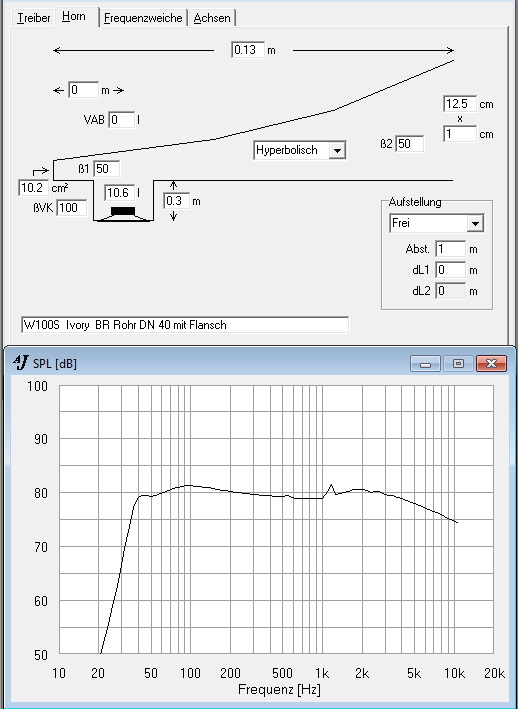Image resolution: width=518 pixels, height=709 pixels.
Task: Expand the Aufstellung Frei dropdown
Action: pos(475,223)
